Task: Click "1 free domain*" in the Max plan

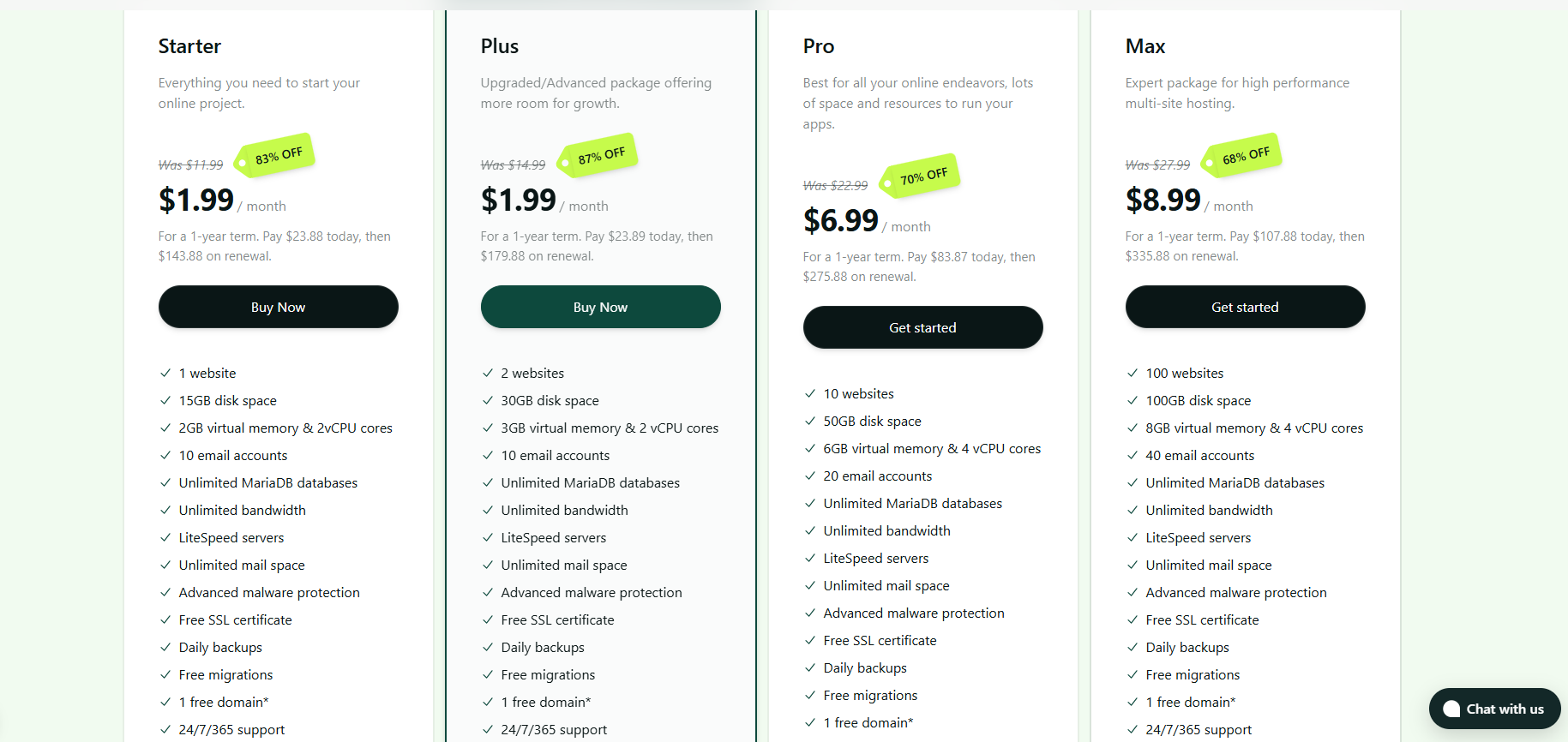Action: coord(1190,702)
